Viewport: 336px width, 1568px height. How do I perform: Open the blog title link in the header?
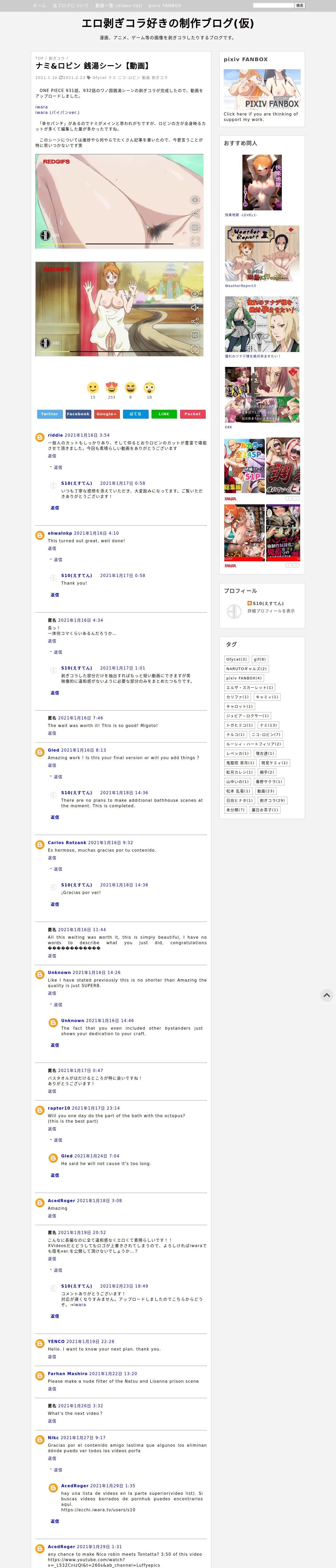[x=168, y=23]
